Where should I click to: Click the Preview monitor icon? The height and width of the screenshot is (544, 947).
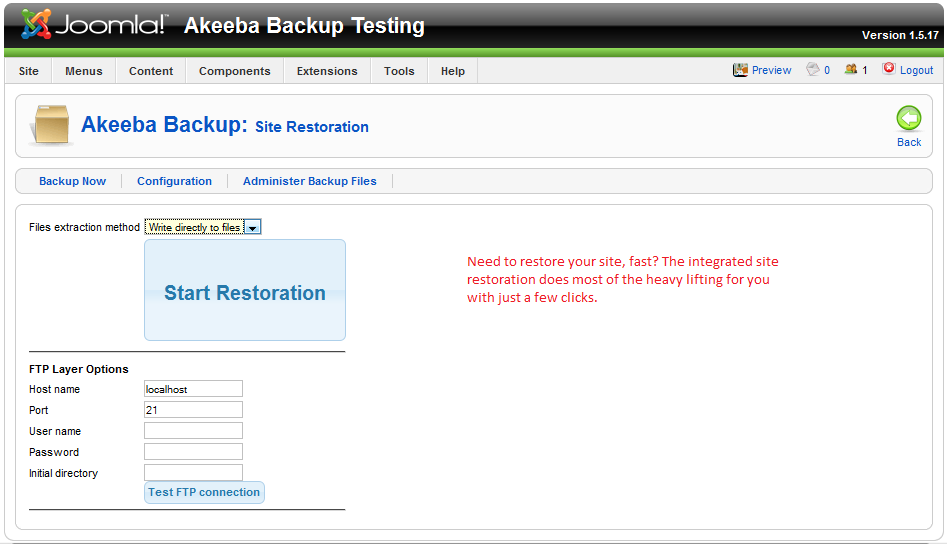[x=741, y=70]
